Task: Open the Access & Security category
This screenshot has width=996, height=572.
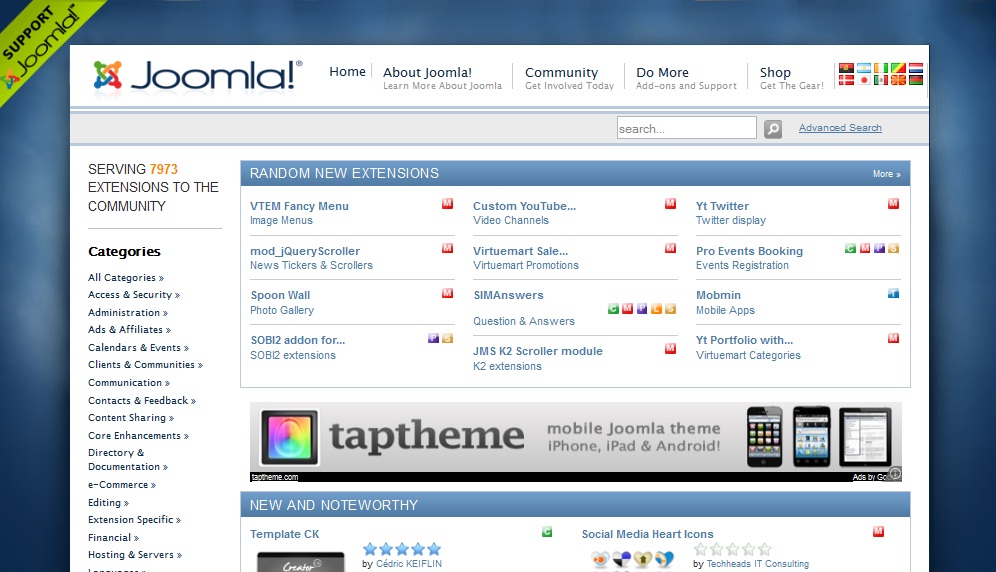Action: 134,295
